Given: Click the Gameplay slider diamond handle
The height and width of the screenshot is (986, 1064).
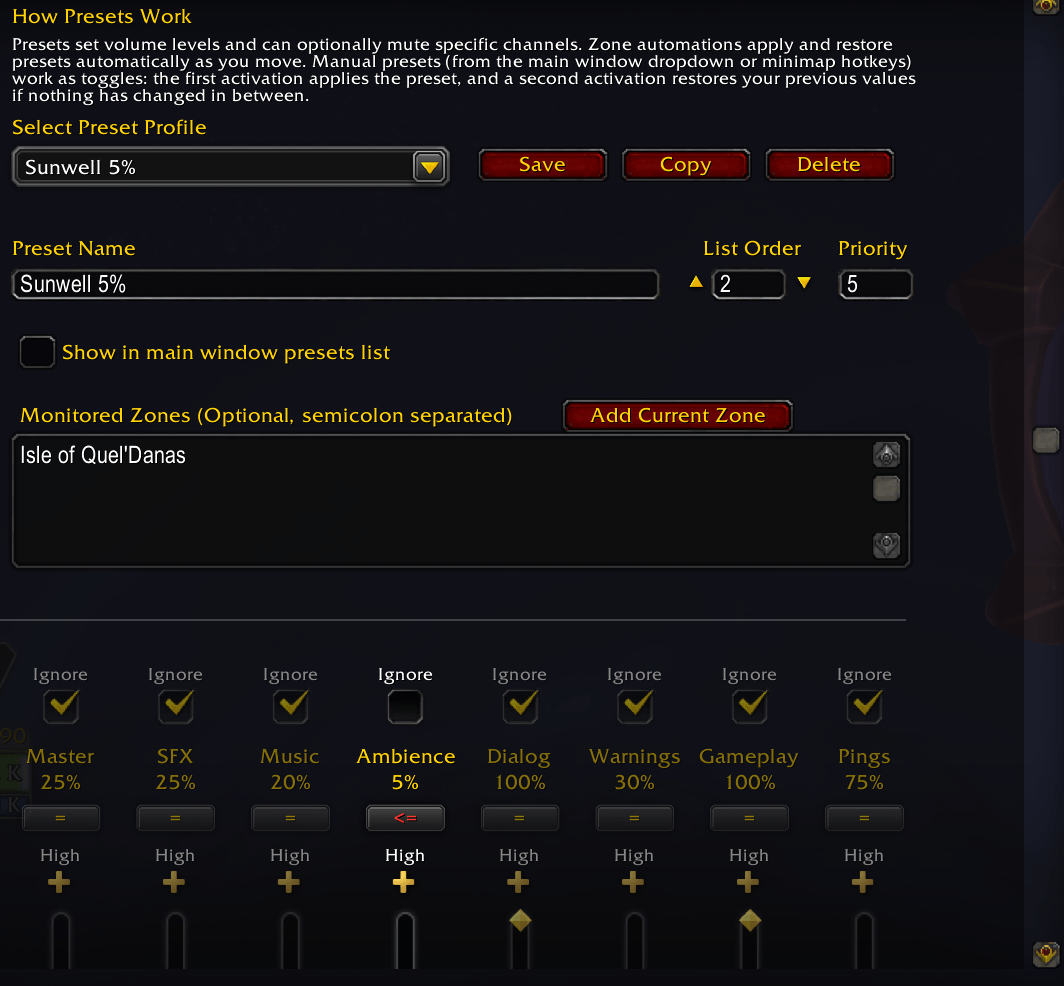Looking at the screenshot, I should coord(750,921).
